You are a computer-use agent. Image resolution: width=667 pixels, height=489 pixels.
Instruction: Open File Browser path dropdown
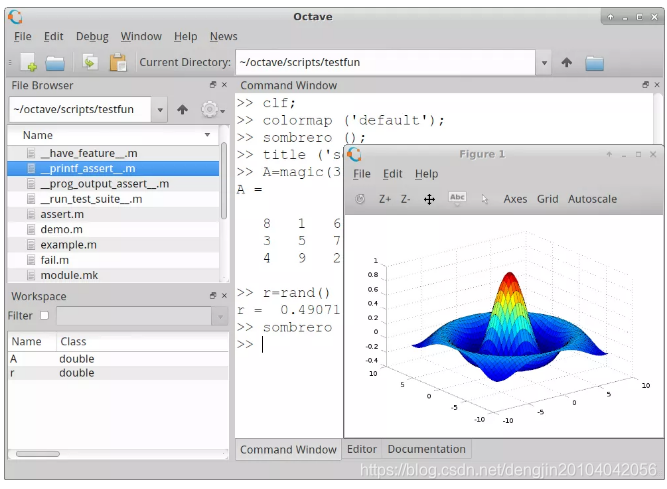point(160,110)
